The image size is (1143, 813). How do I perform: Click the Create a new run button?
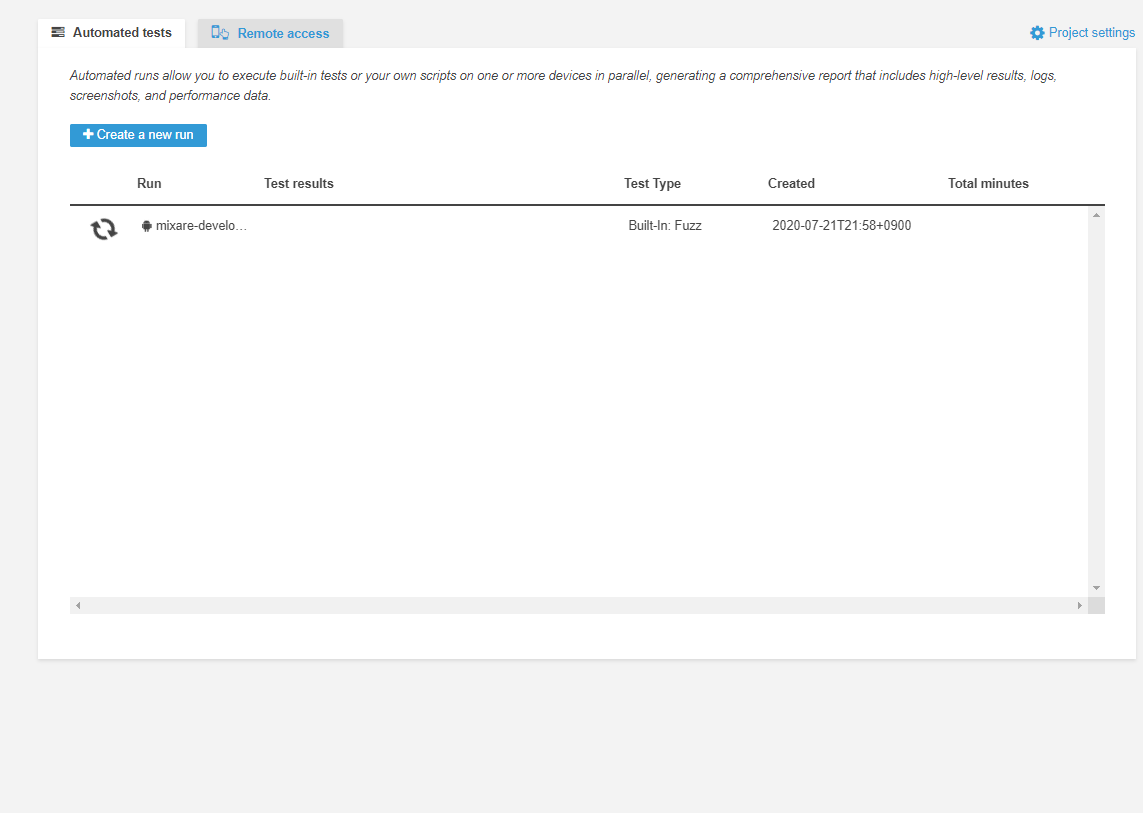point(139,135)
